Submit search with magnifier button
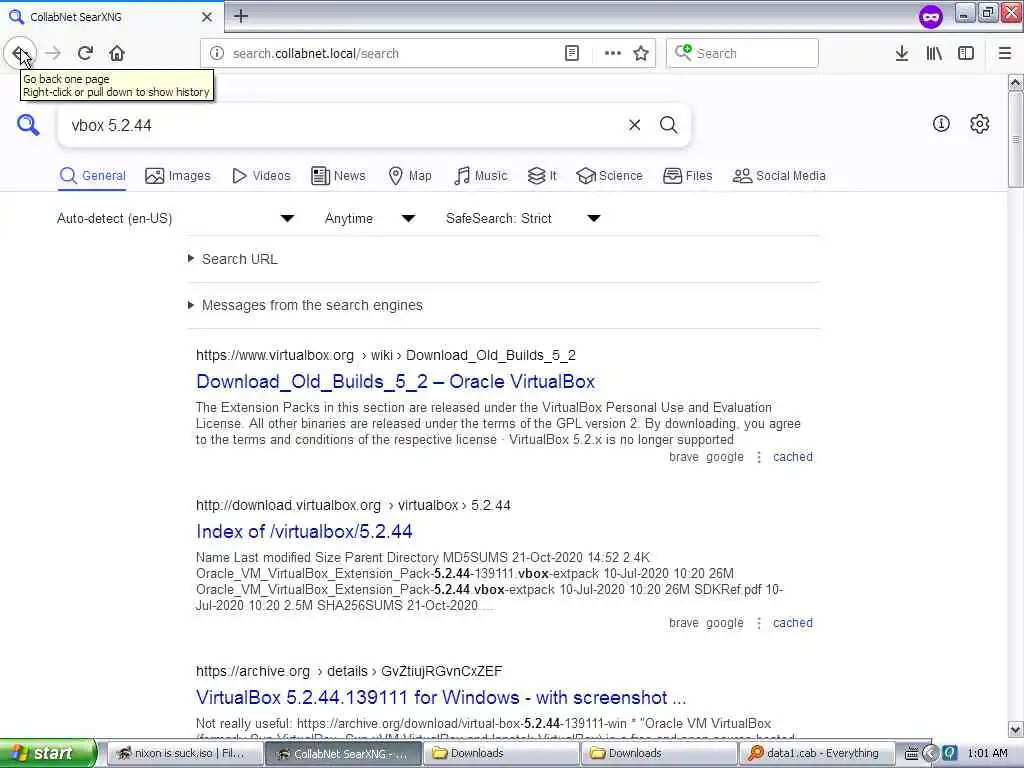Screen dimensions: 1024x768 tap(668, 125)
